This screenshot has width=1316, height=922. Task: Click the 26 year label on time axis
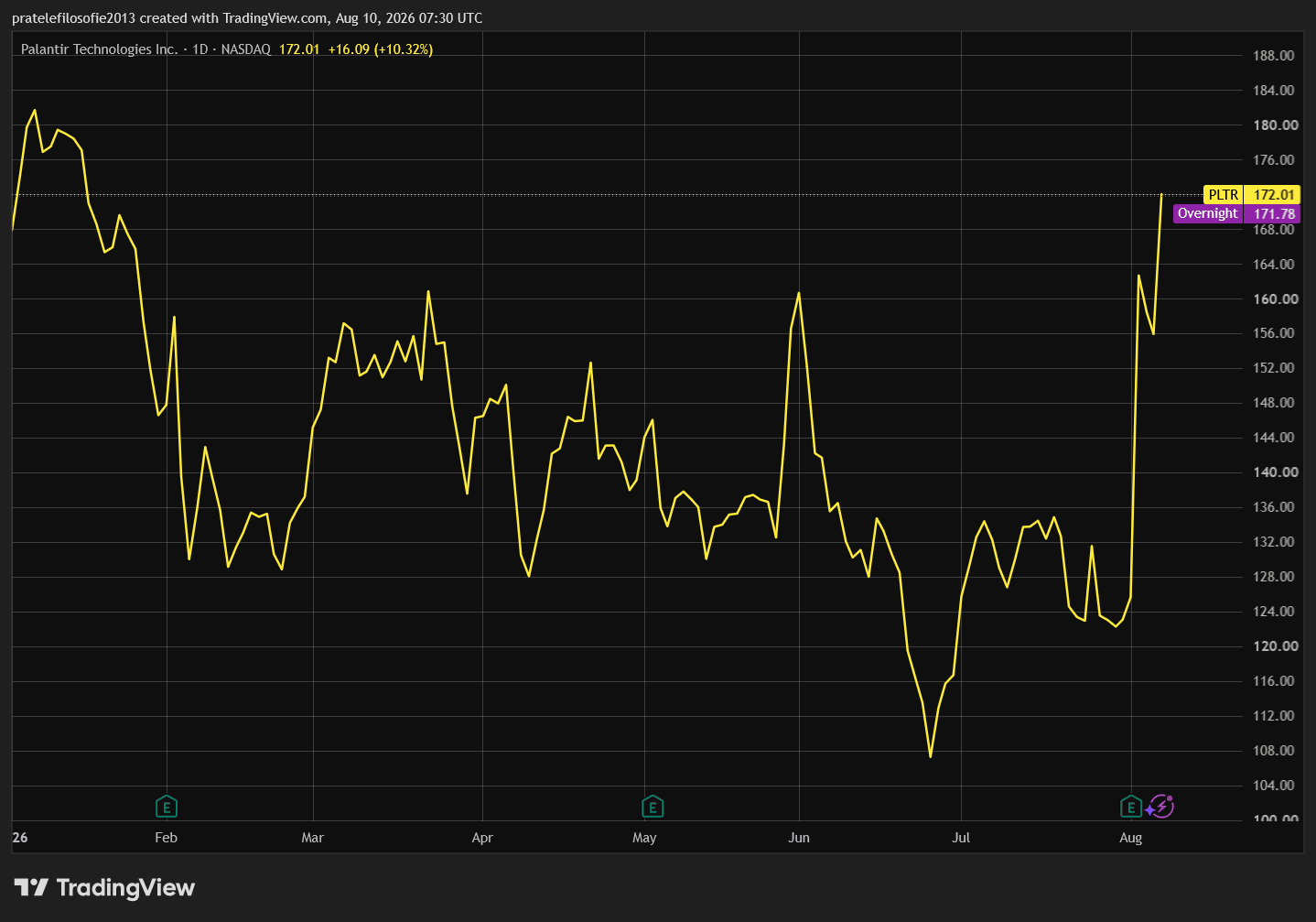click(x=20, y=838)
